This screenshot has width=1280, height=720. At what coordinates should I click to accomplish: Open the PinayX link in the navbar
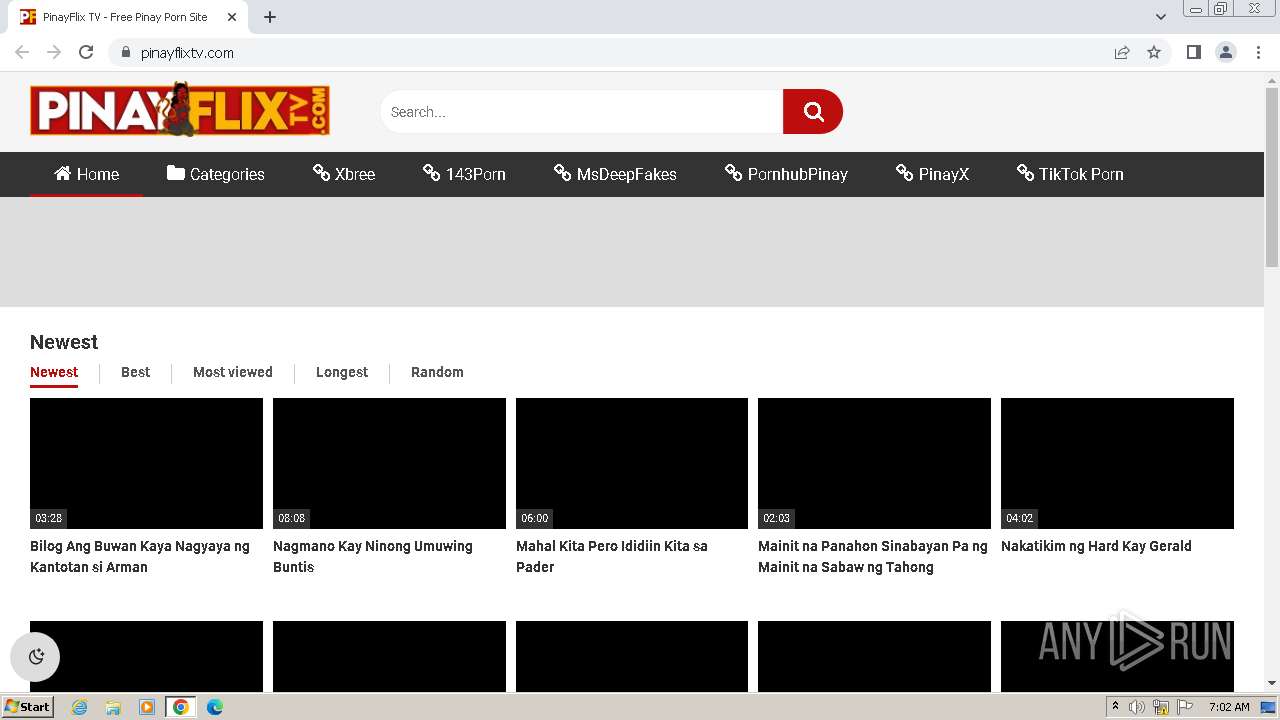coord(933,174)
